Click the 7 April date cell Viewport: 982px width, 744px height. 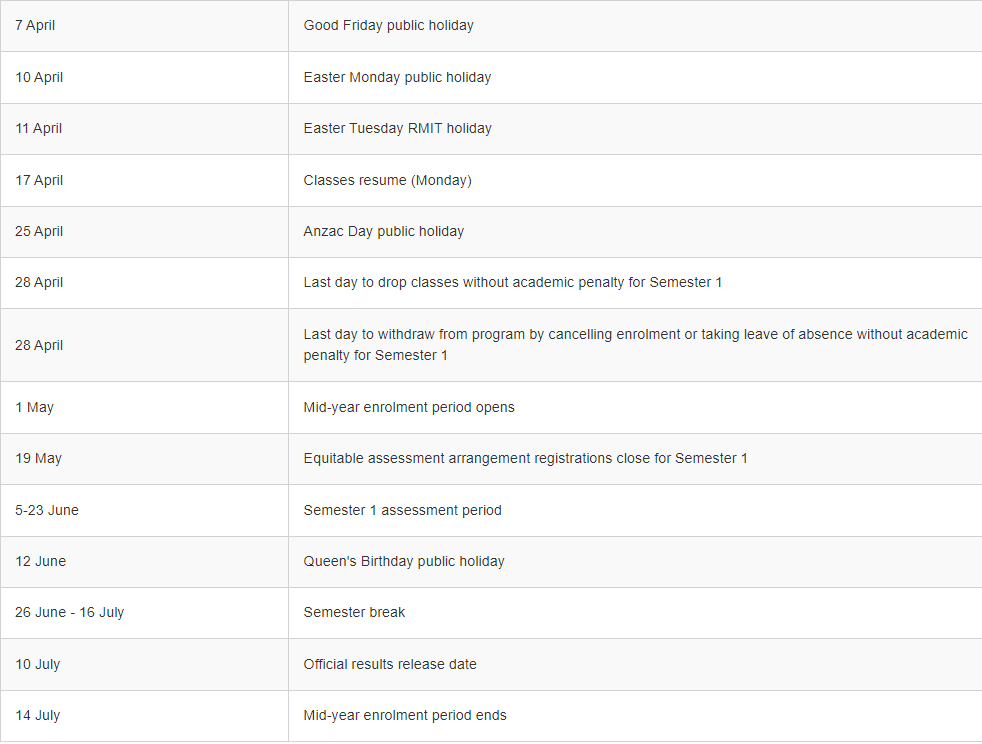click(x=144, y=26)
